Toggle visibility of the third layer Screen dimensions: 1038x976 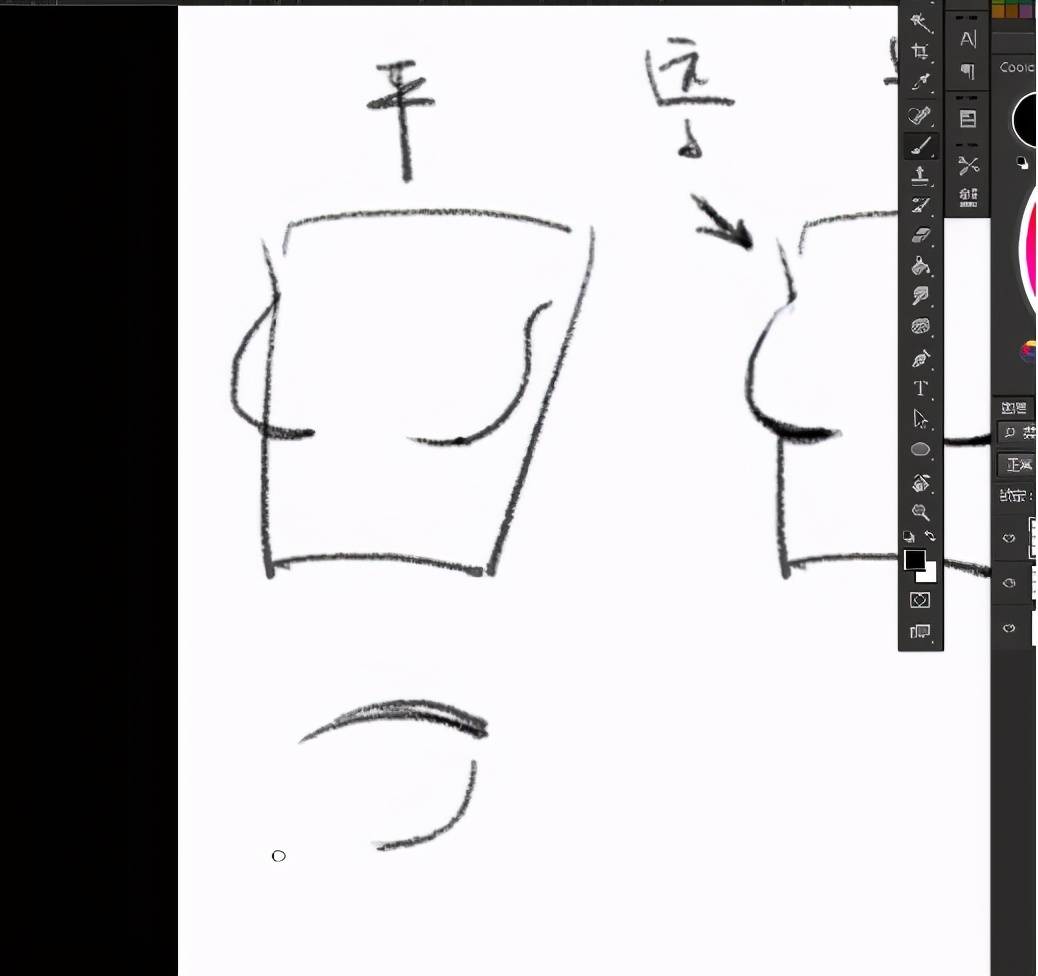point(1009,628)
